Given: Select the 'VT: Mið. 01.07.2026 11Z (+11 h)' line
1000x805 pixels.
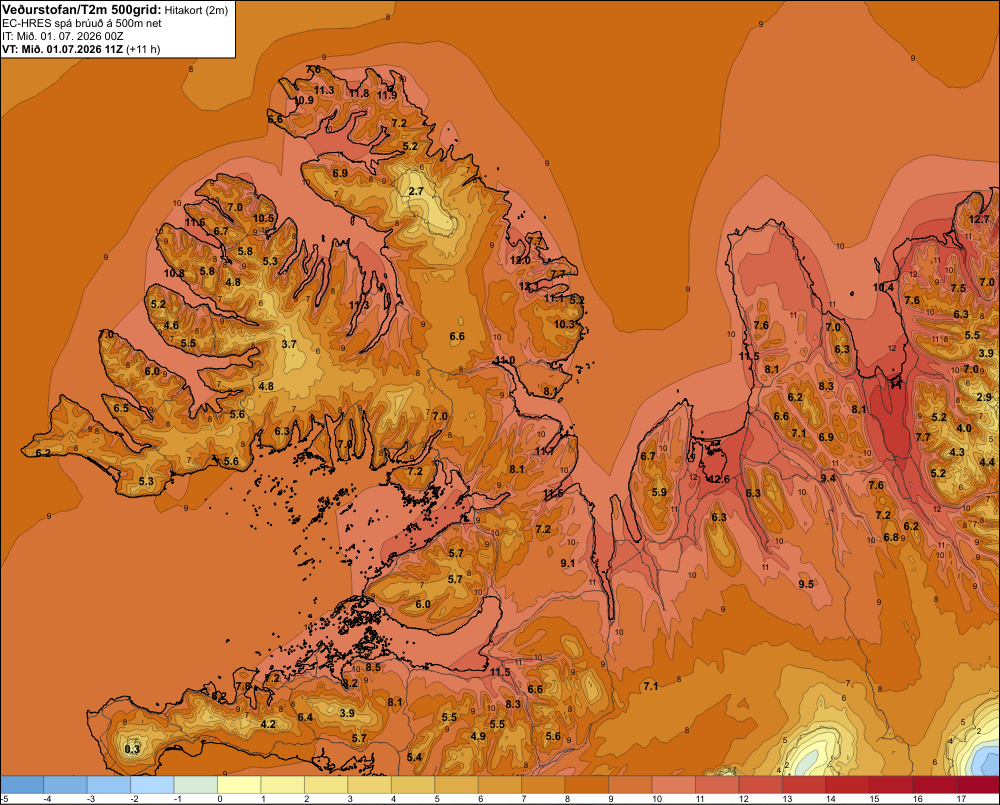Looking at the screenshot, I should point(81,49).
